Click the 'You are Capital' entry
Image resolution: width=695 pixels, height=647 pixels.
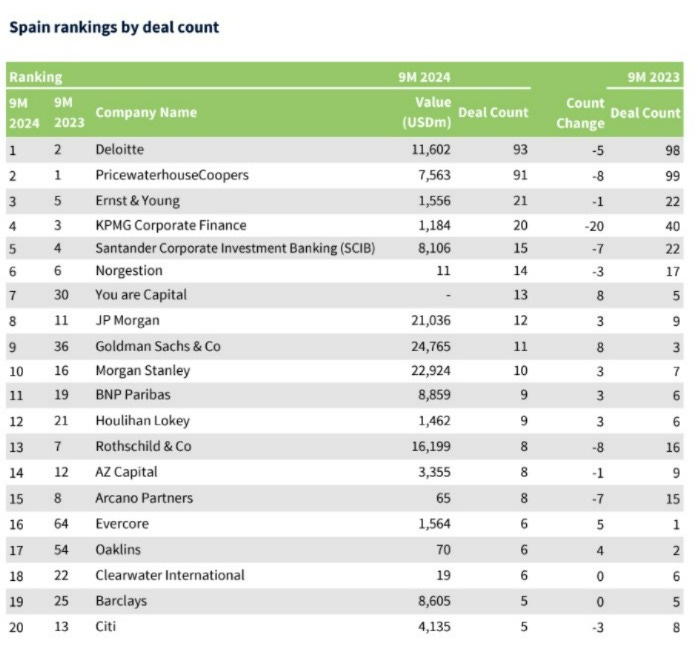[x=141, y=295]
